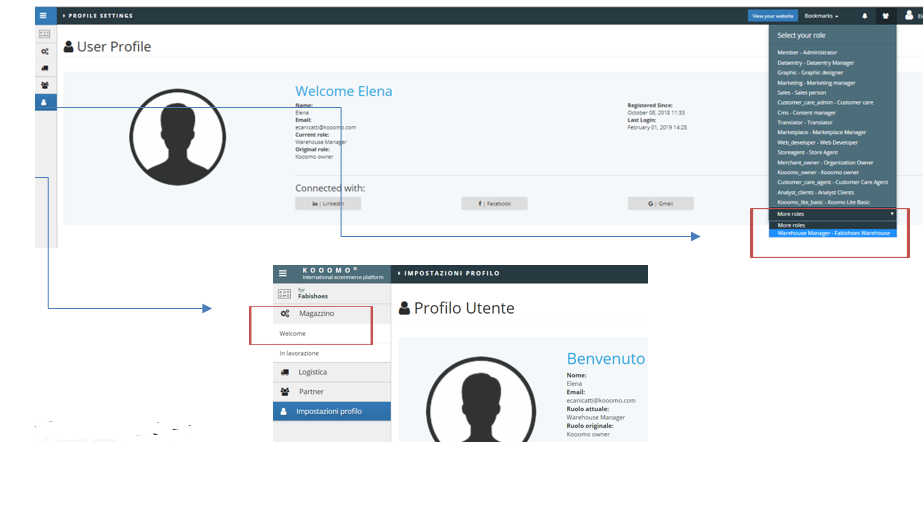This screenshot has width=923, height=518.
Task: Select the More roles option in the list
Action: click(x=833, y=225)
